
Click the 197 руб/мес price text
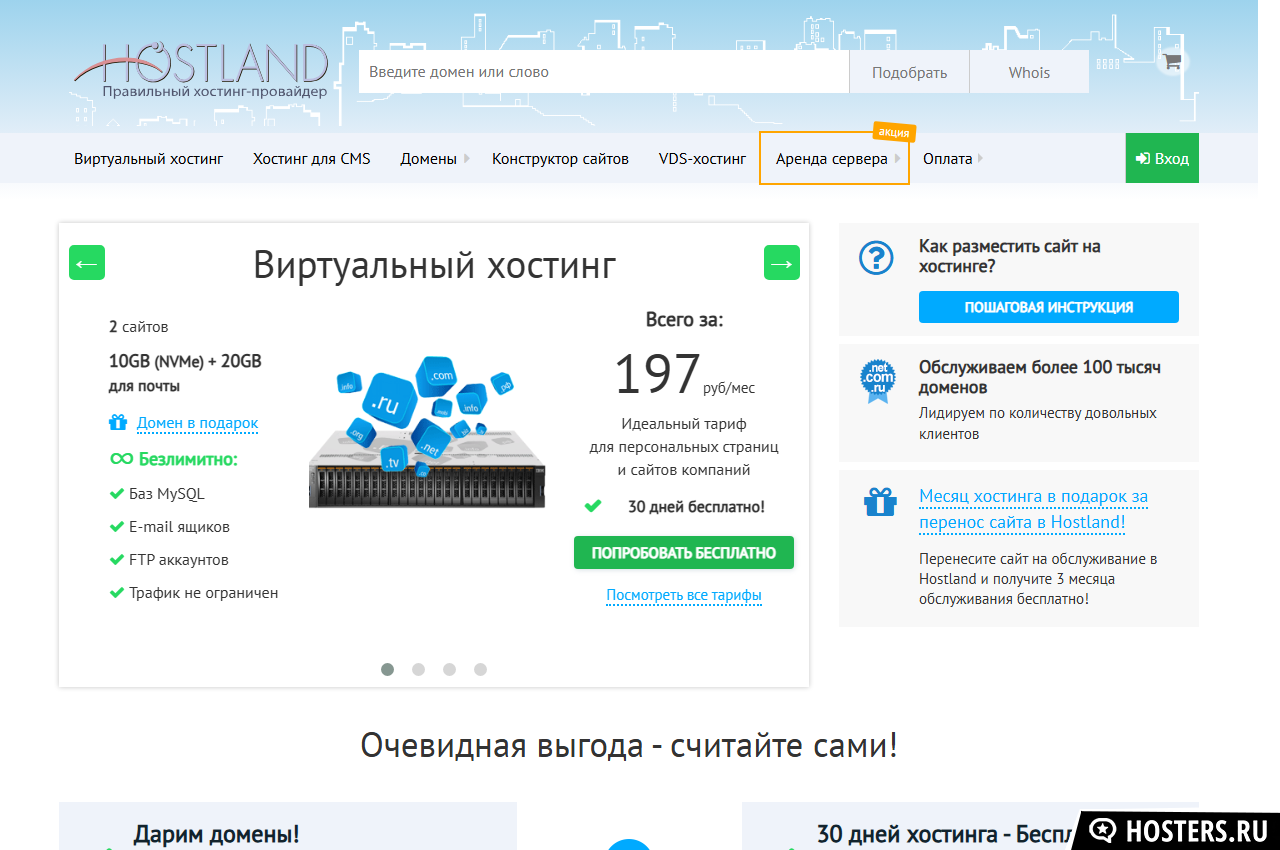(x=684, y=375)
